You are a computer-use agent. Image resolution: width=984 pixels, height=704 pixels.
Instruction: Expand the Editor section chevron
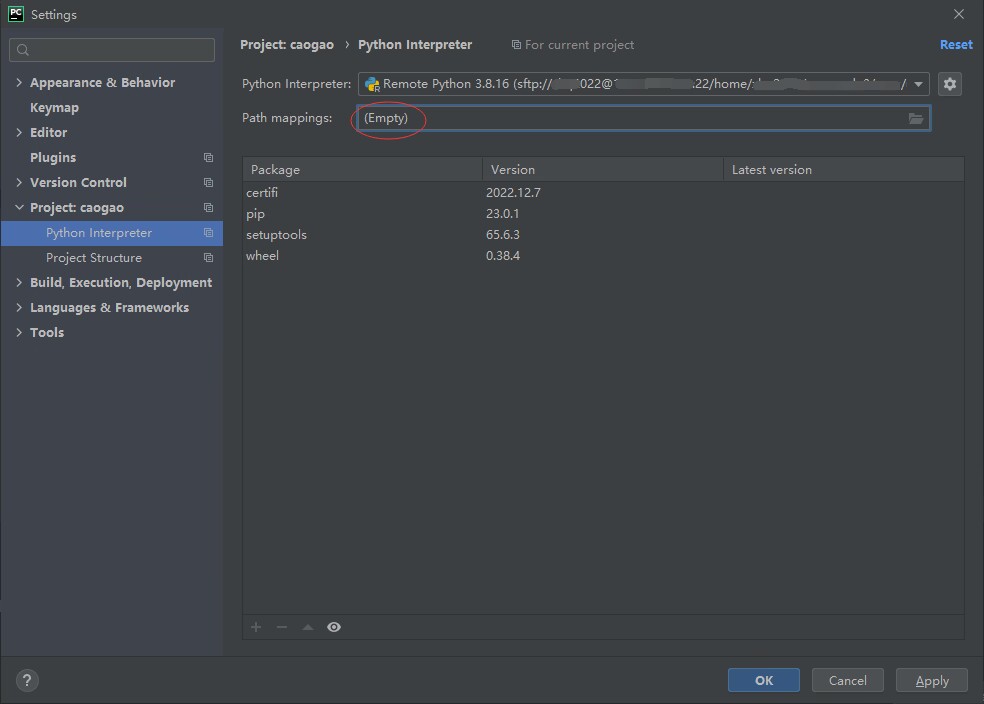(19, 132)
